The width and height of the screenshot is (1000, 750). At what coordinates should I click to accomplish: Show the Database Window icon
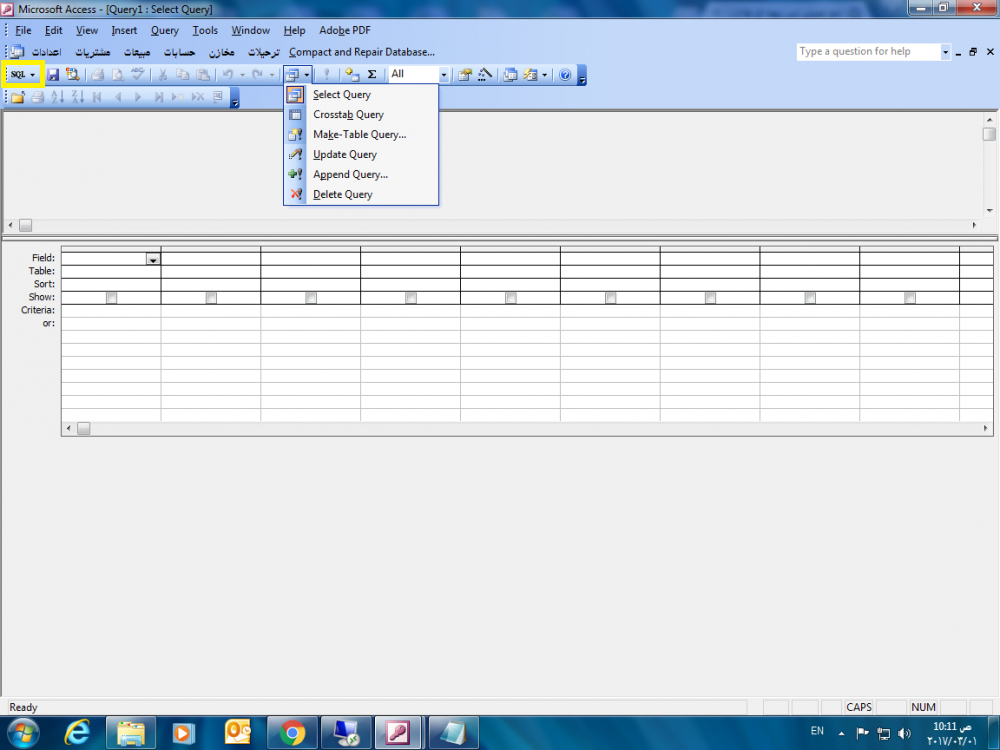[510, 75]
